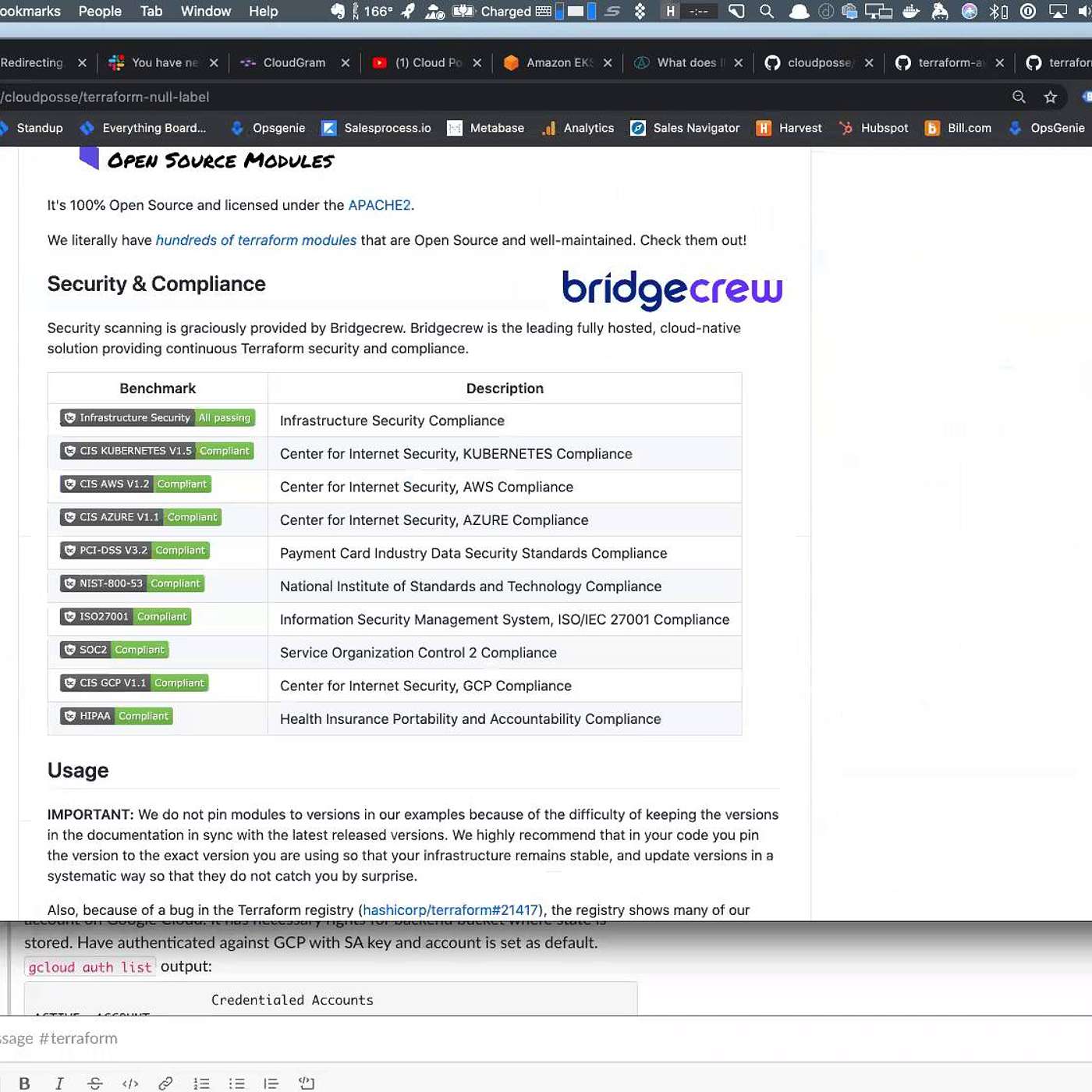This screenshot has width=1092, height=1092.
Task: Open Spotlight search in the menu bar
Action: (x=767, y=11)
